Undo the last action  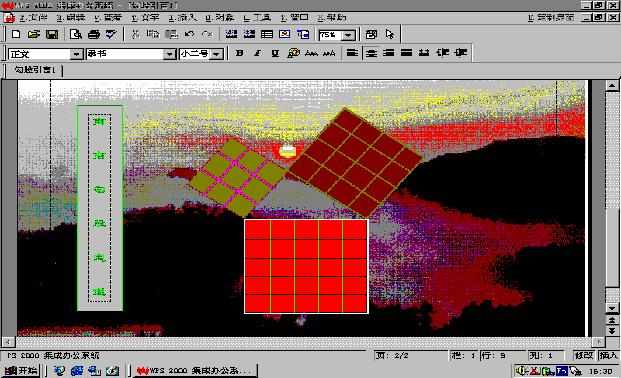click(x=189, y=34)
